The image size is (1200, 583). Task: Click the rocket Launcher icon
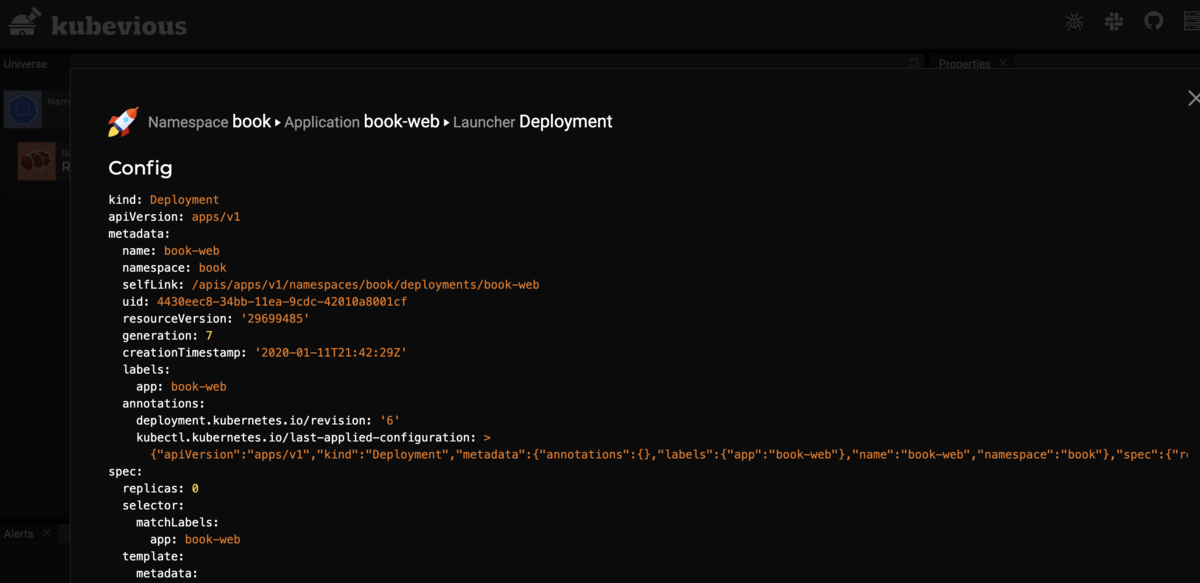click(x=123, y=122)
